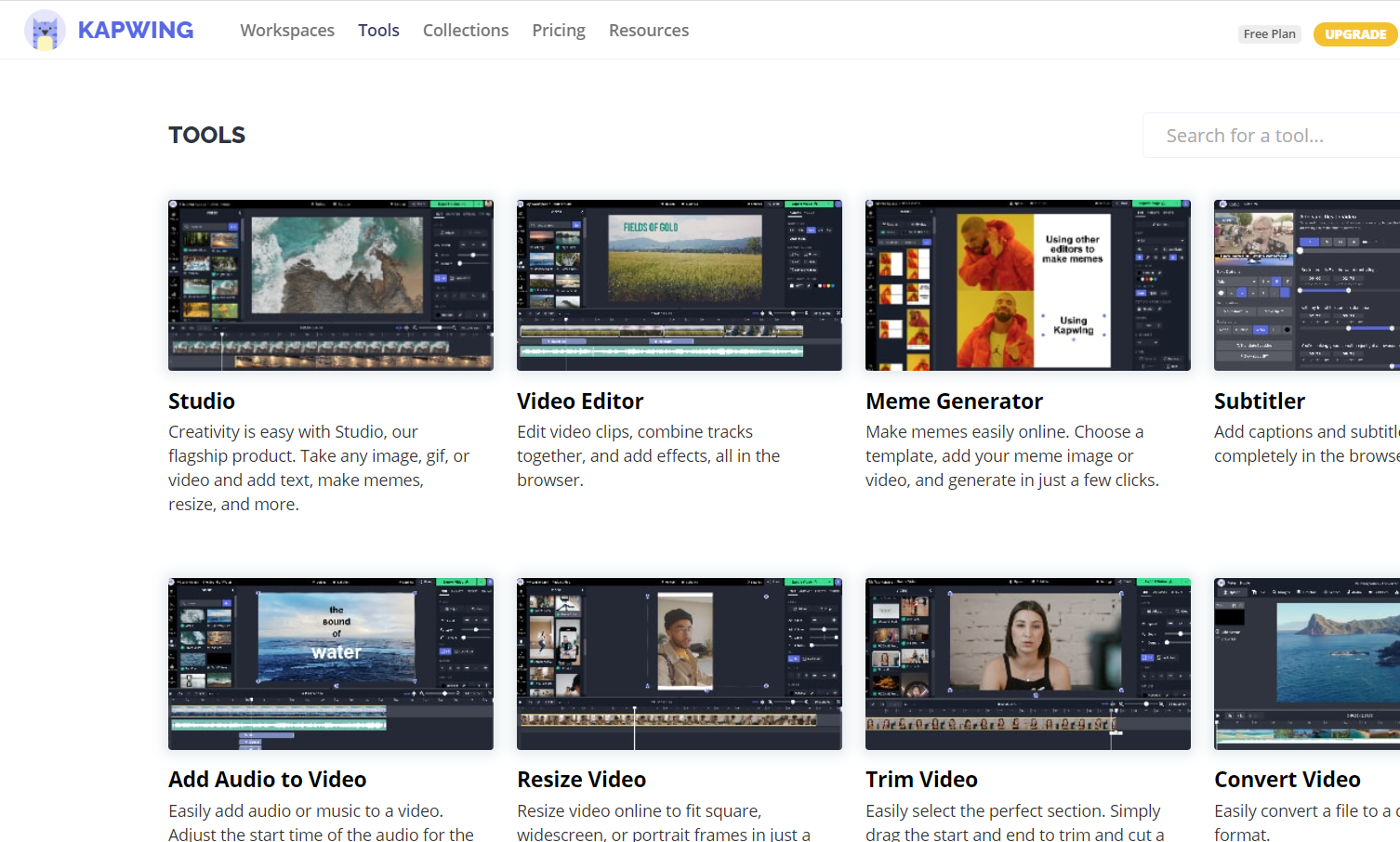Click the yellow UPGRADE button
The height and width of the screenshot is (842, 1400).
coord(1355,34)
